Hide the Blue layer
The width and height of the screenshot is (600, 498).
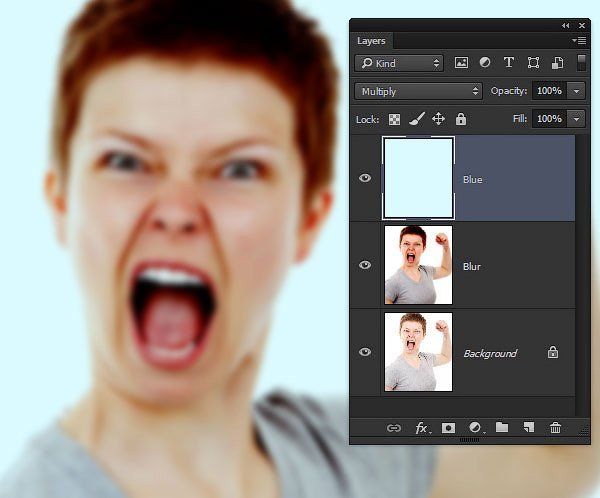[365, 178]
